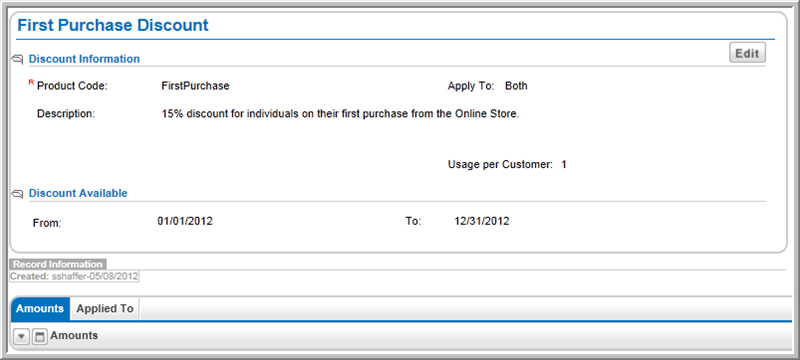Select the Amounts tab
Screen dimensions: 800x360
[x=40, y=308]
